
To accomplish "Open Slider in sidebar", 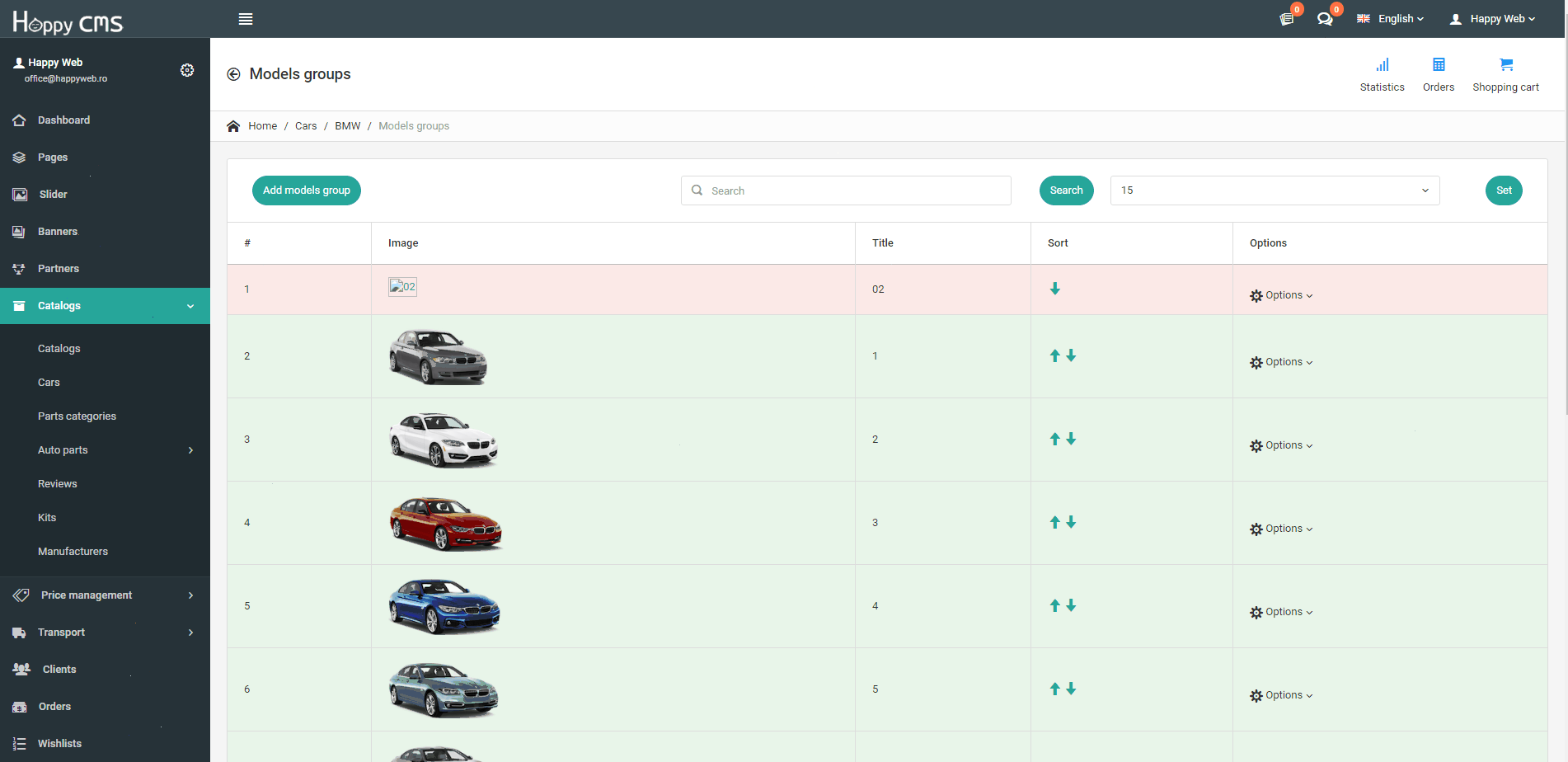I will pyautogui.click(x=105, y=195).
